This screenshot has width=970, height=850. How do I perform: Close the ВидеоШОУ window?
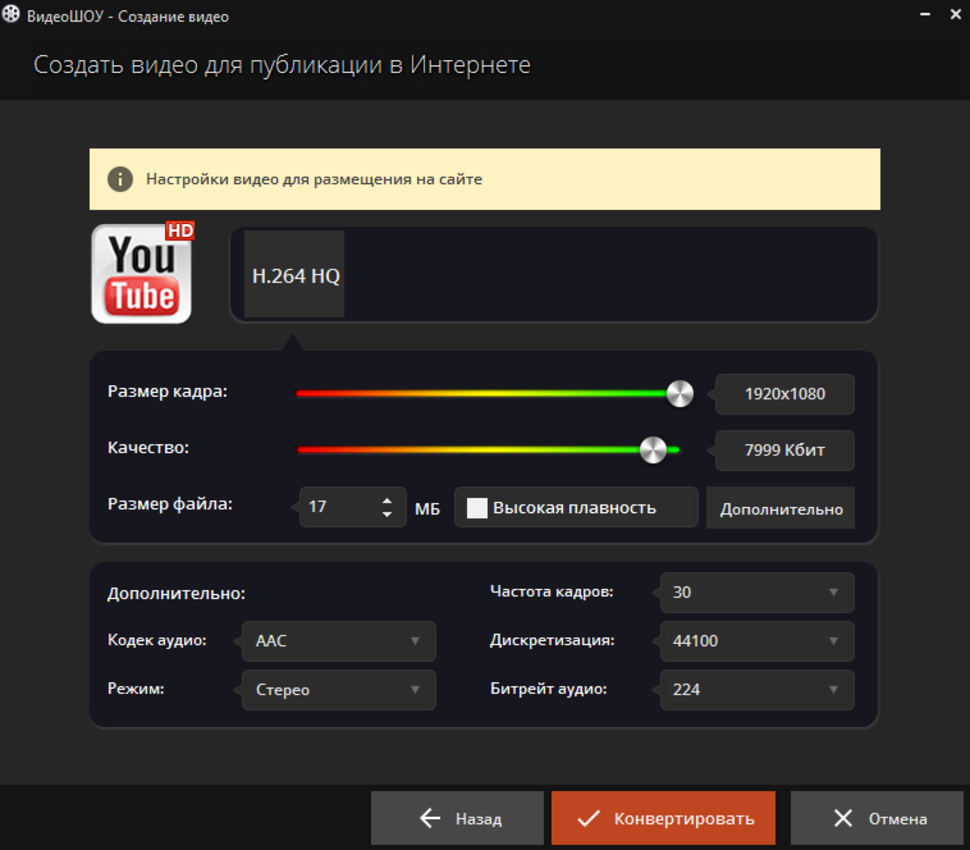point(956,14)
